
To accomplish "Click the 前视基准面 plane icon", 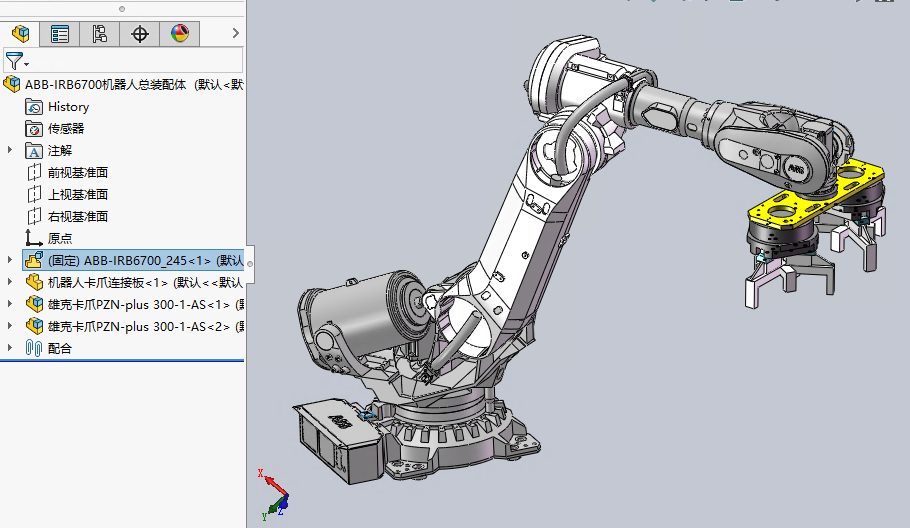I will [34, 172].
